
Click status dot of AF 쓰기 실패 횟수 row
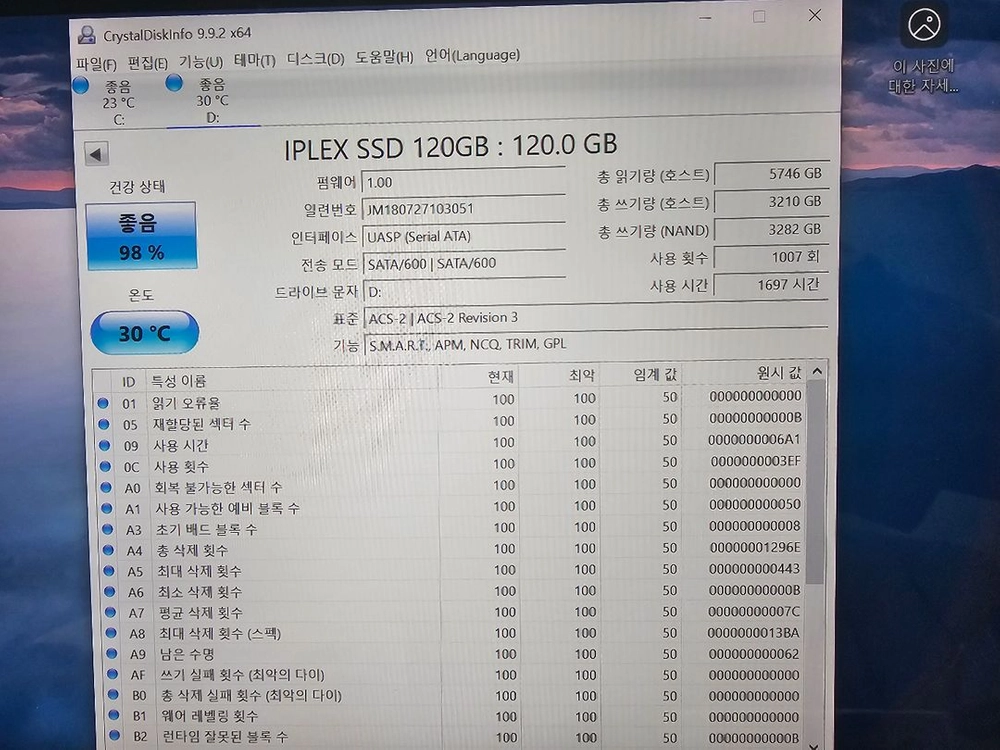(113, 673)
